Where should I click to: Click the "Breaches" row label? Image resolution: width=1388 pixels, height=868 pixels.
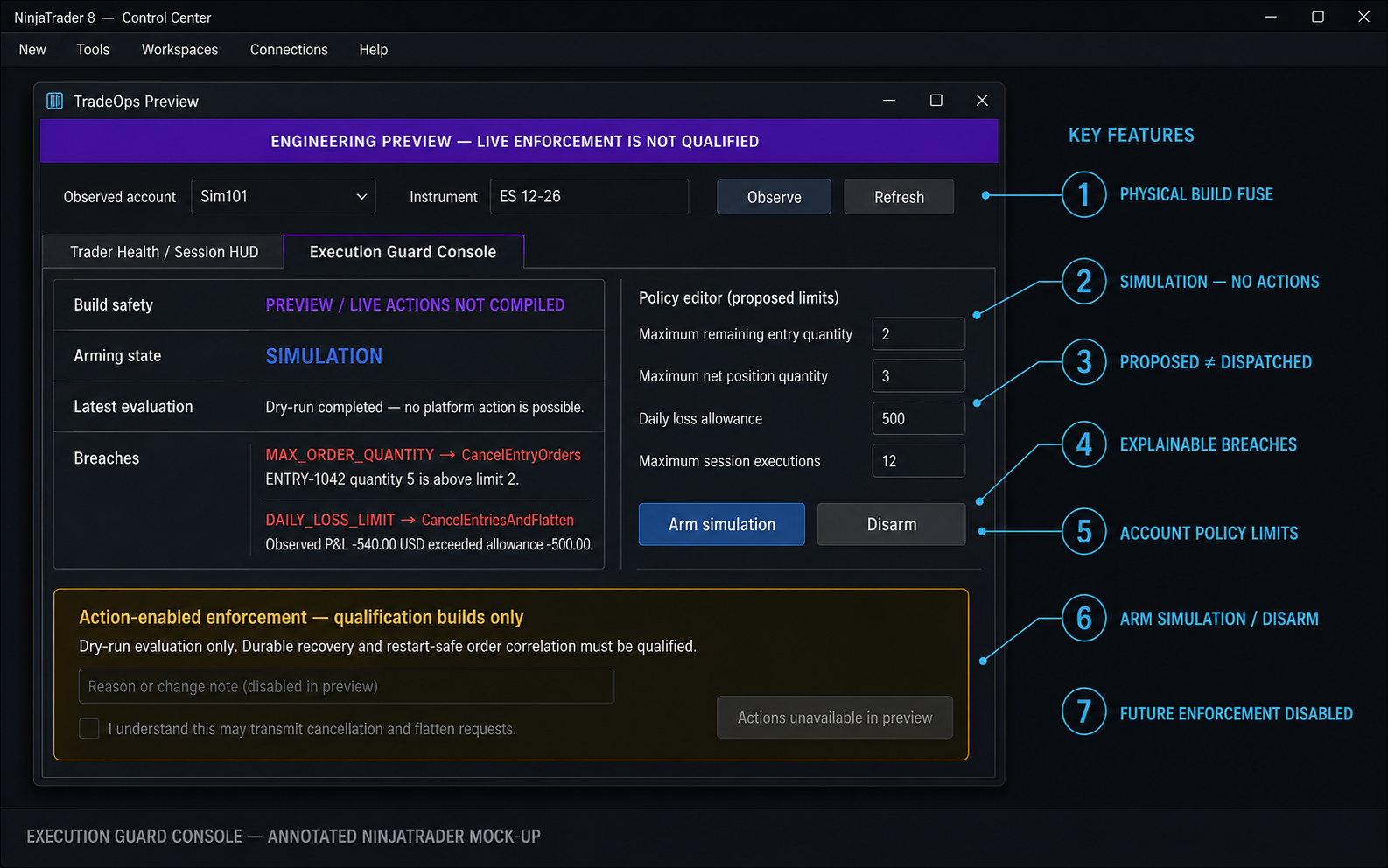(x=107, y=458)
